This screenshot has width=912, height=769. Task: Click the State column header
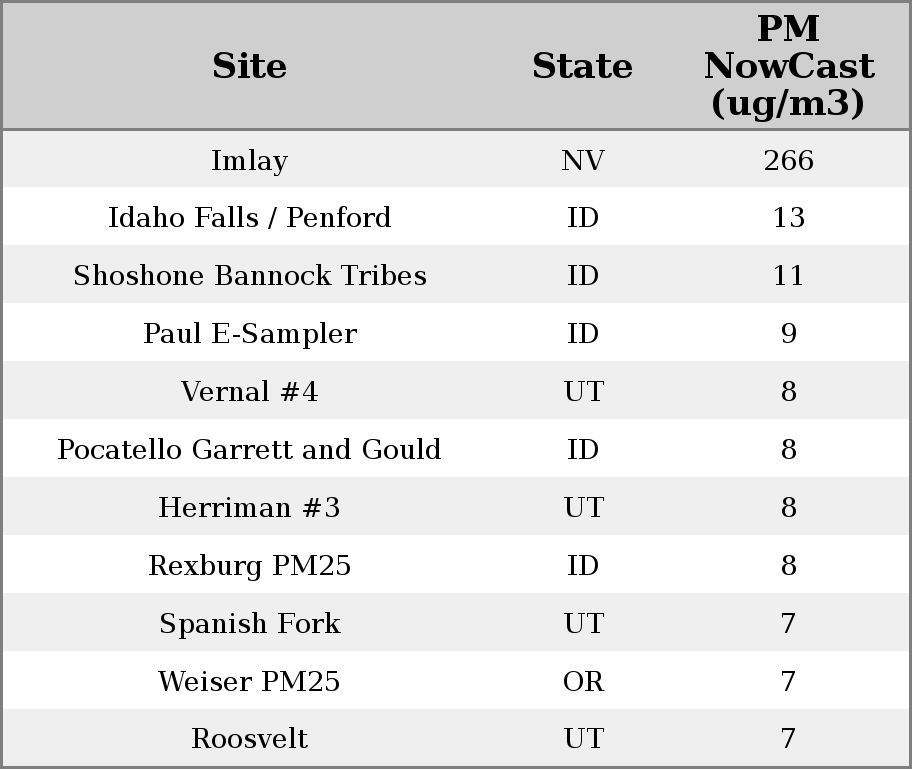[582, 66]
